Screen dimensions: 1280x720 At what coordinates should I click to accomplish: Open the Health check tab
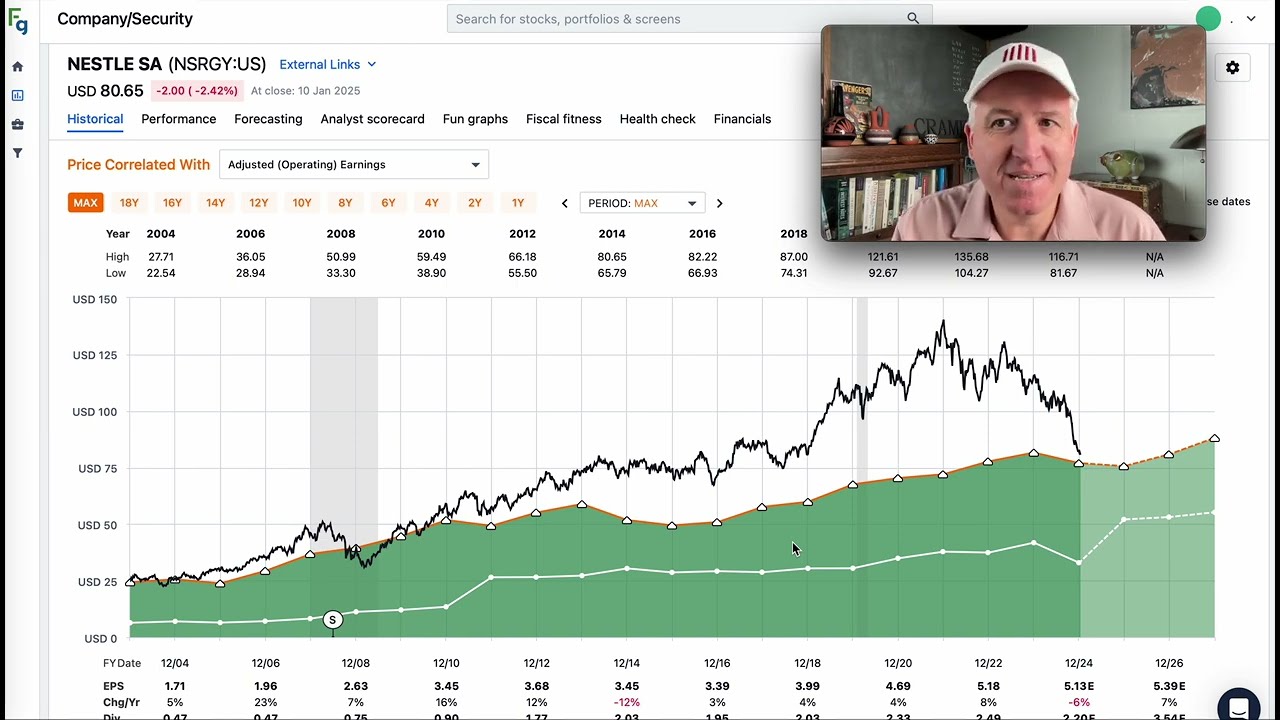(x=657, y=119)
